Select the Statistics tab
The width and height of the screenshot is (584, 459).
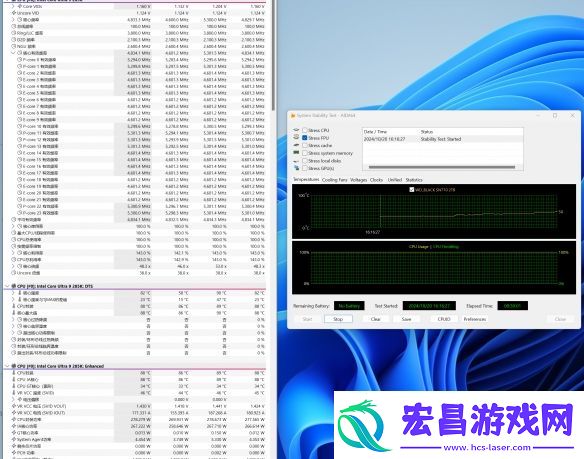414,180
